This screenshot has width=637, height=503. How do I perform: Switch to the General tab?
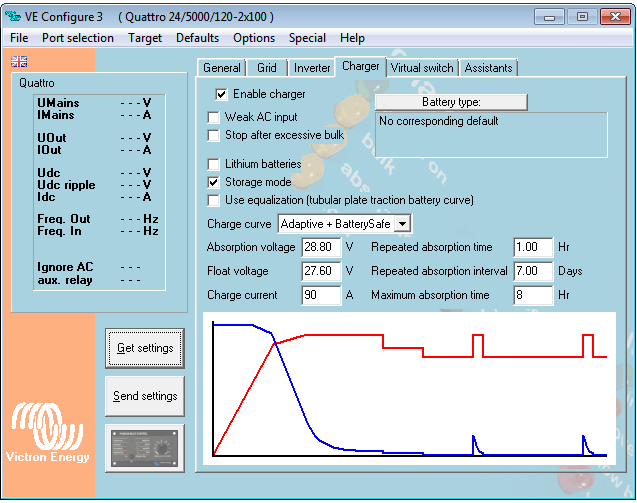222,68
